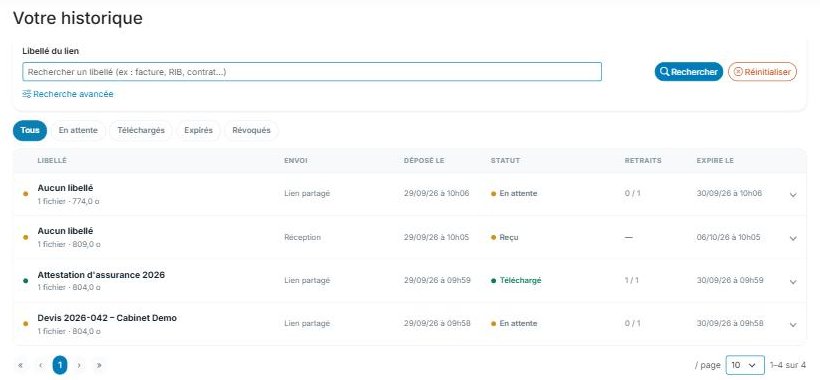Image resolution: width=820 pixels, height=380 pixels.
Task: Click the 29/09/26 à 09h59 deposit date
Action: tap(437, 280)
